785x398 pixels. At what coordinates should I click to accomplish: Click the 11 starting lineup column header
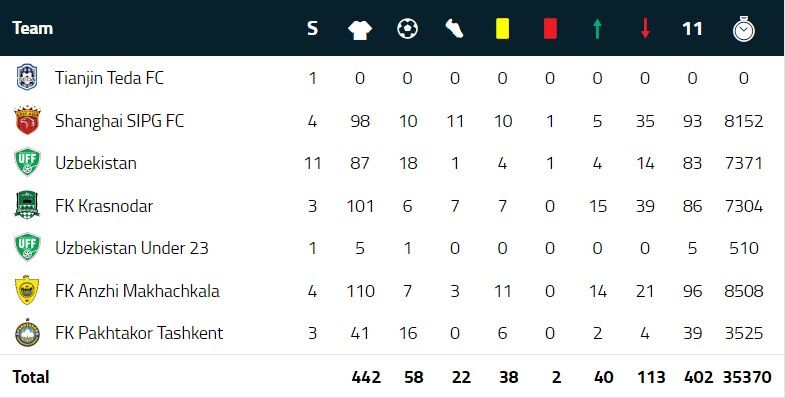click(x=692, y=29)
